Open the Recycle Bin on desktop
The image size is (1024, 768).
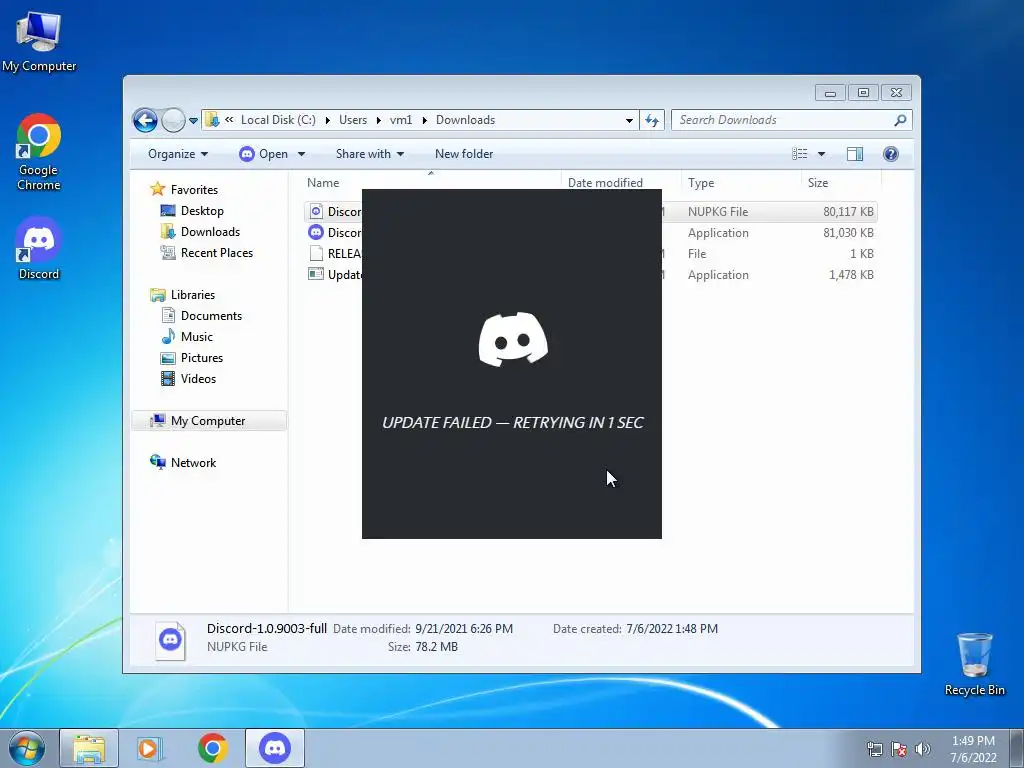[x=974, y=664]
